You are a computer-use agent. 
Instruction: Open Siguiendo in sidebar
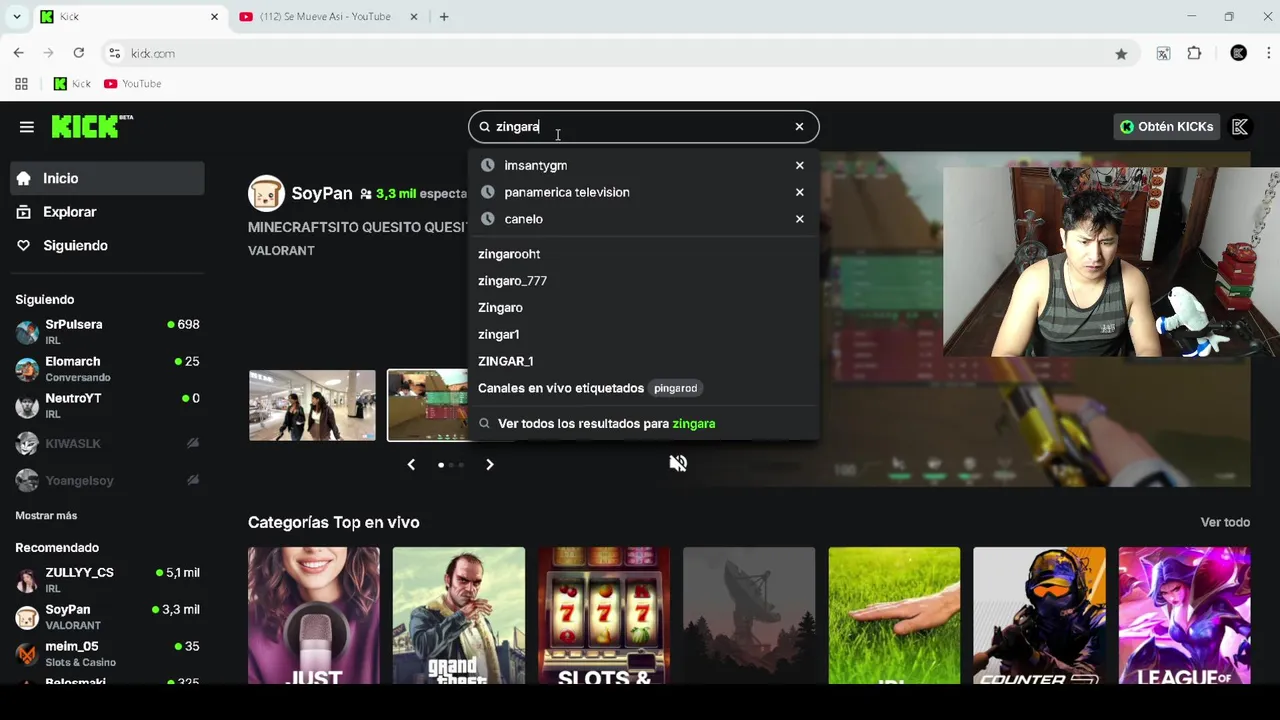(x=107, y=246)
